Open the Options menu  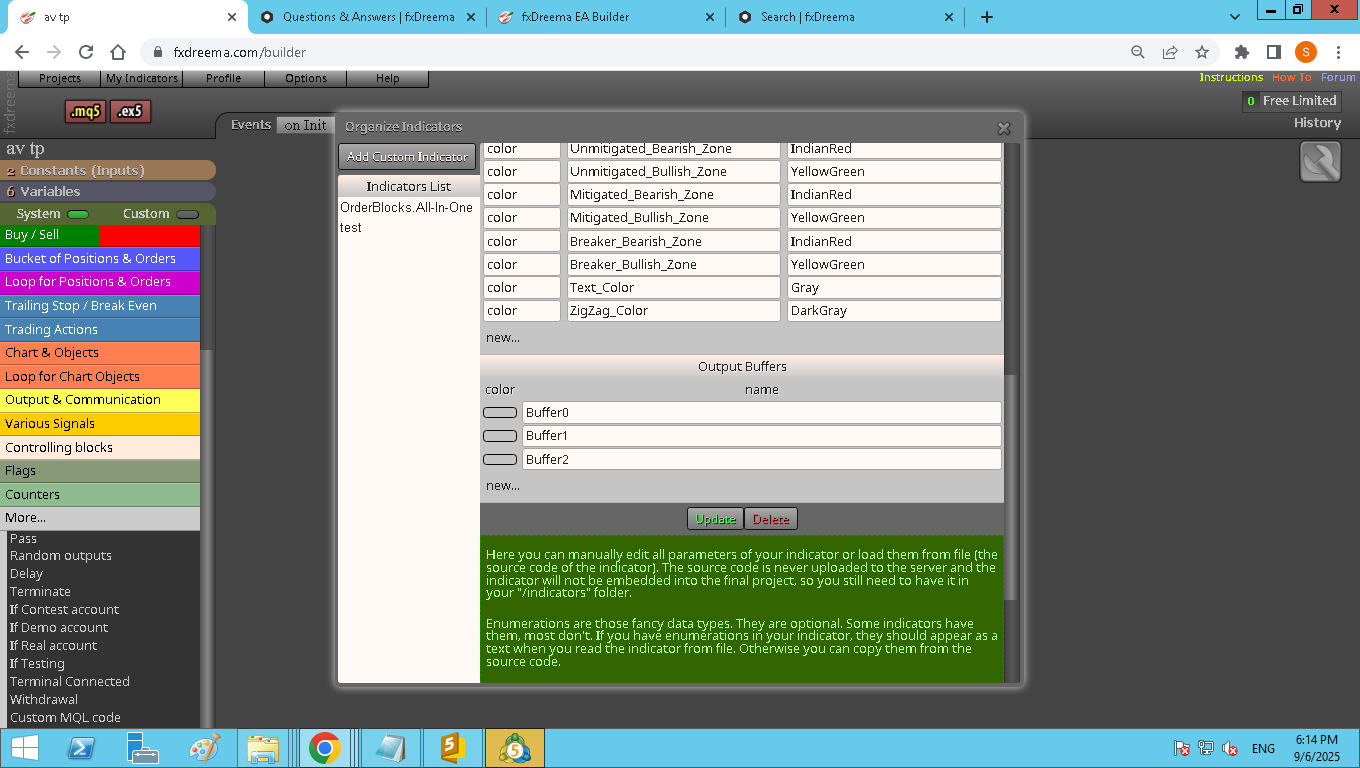click(306, 78)
